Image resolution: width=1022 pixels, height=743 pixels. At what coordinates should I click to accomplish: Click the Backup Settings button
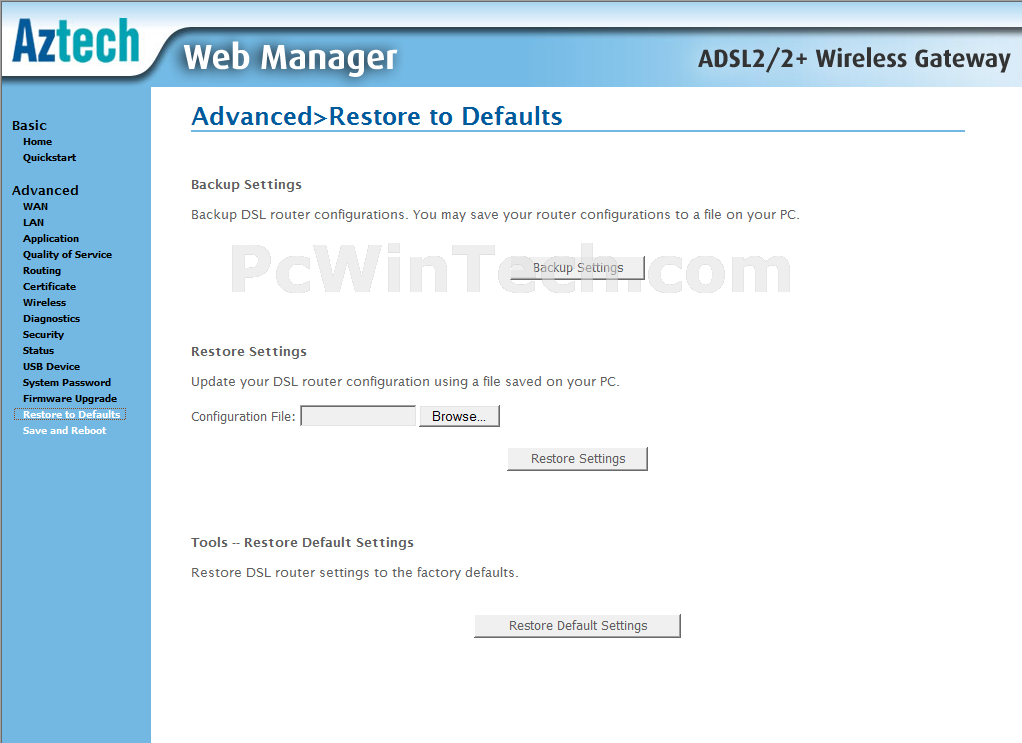pyautogui.click(x=577, y=268)
